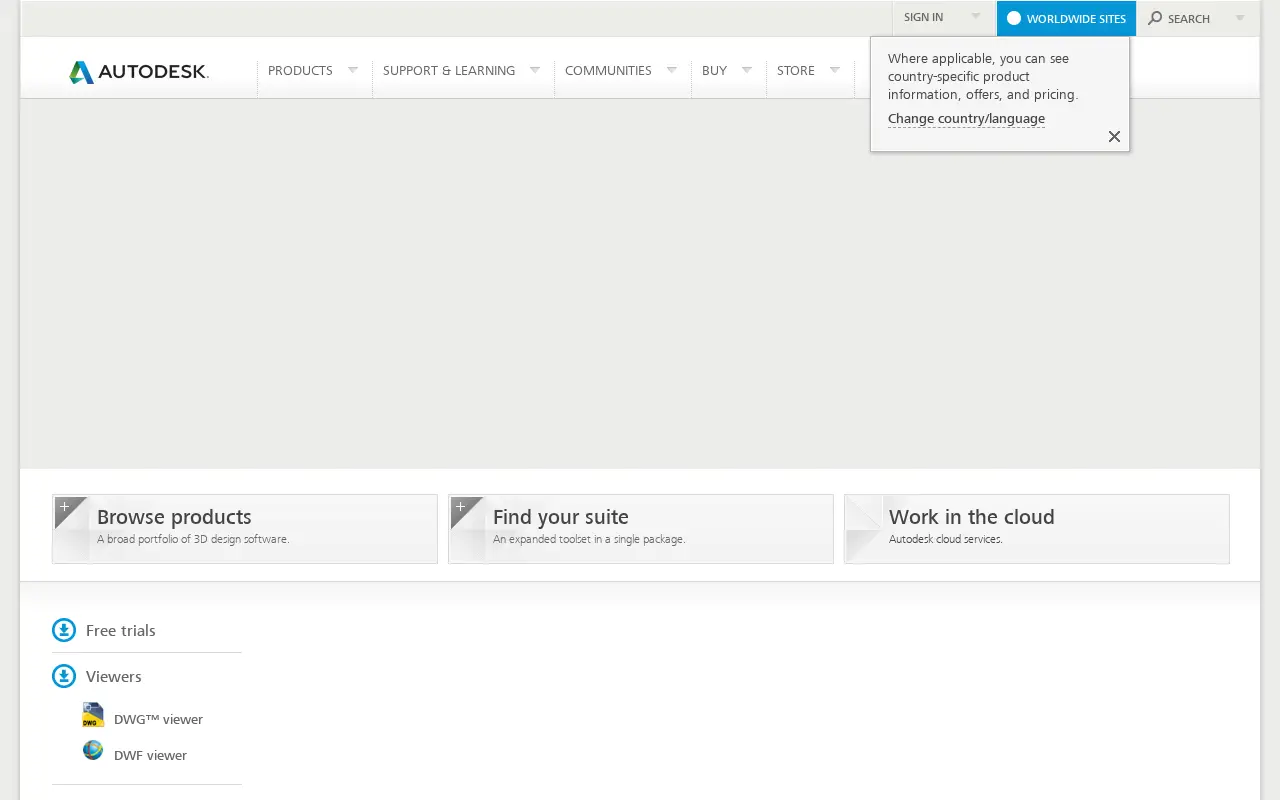Screen dimensions: 1280x800
Task: Open the DWF viewer link
Action: click(150, 755)
